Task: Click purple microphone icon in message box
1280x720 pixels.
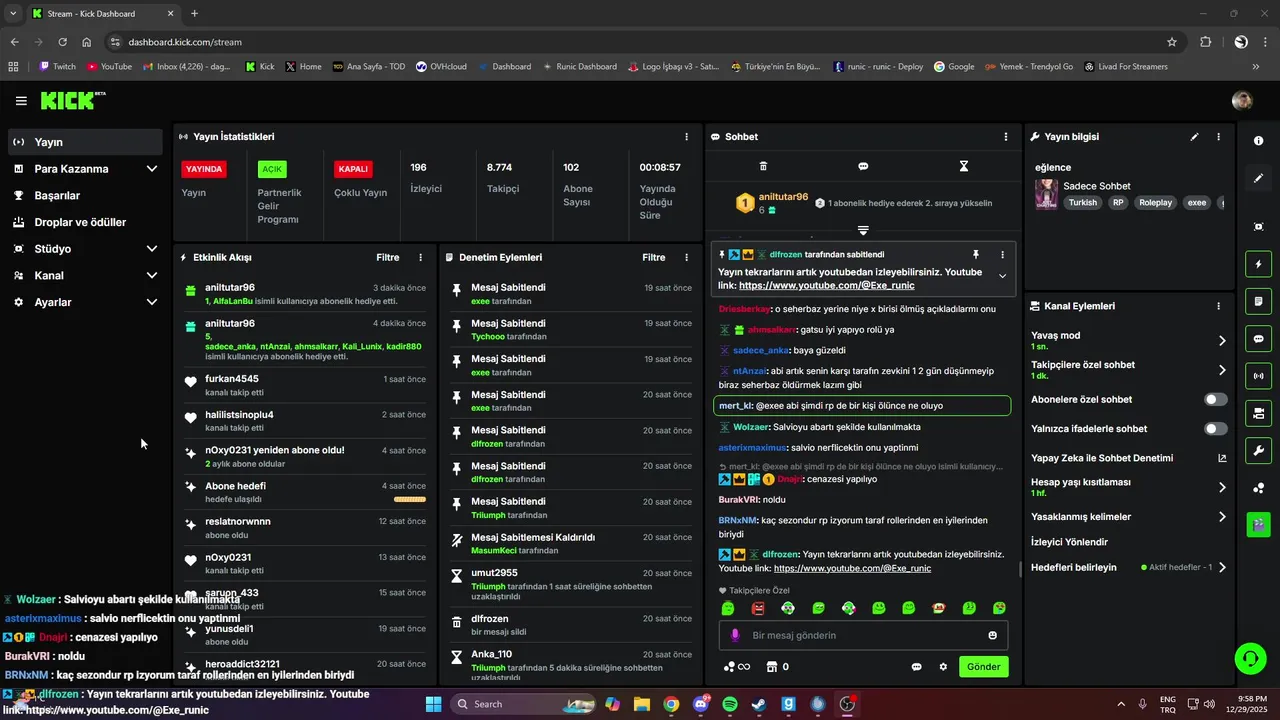Action: [x=735, y=635]
